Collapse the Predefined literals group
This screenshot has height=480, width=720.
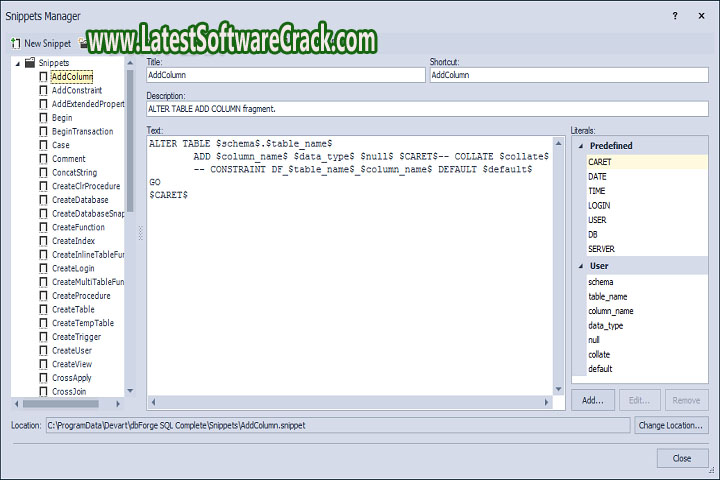pyautogui.click(x=580, y=146)
